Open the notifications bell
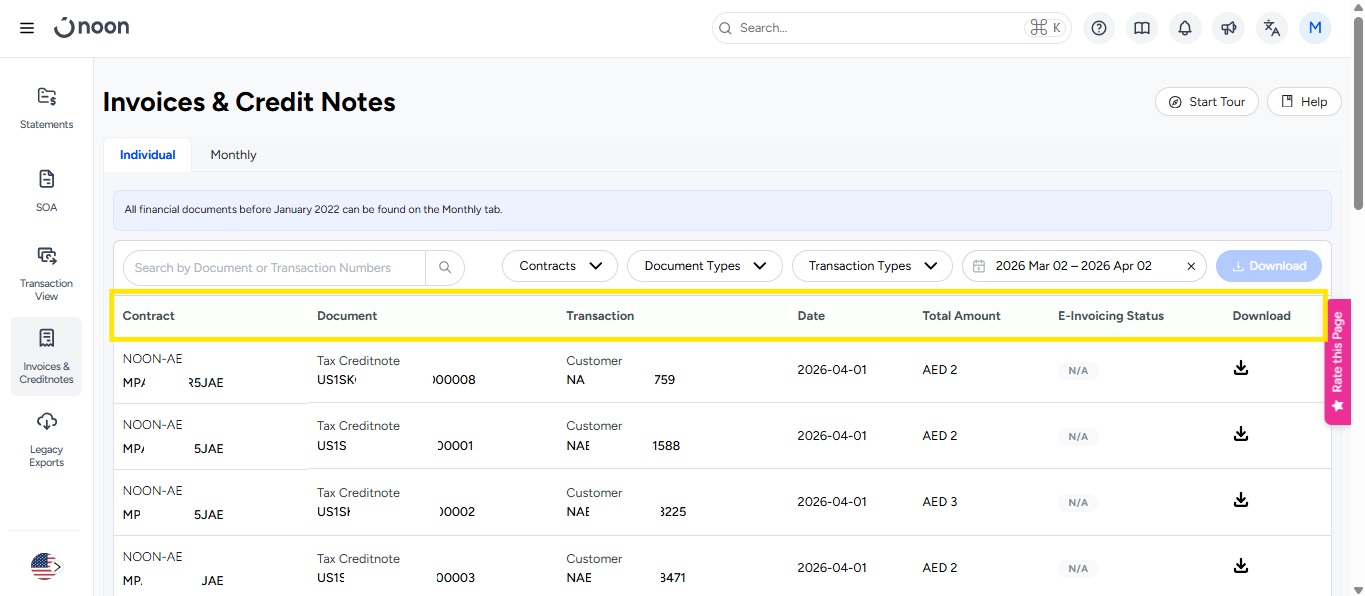 [1185, 28]
